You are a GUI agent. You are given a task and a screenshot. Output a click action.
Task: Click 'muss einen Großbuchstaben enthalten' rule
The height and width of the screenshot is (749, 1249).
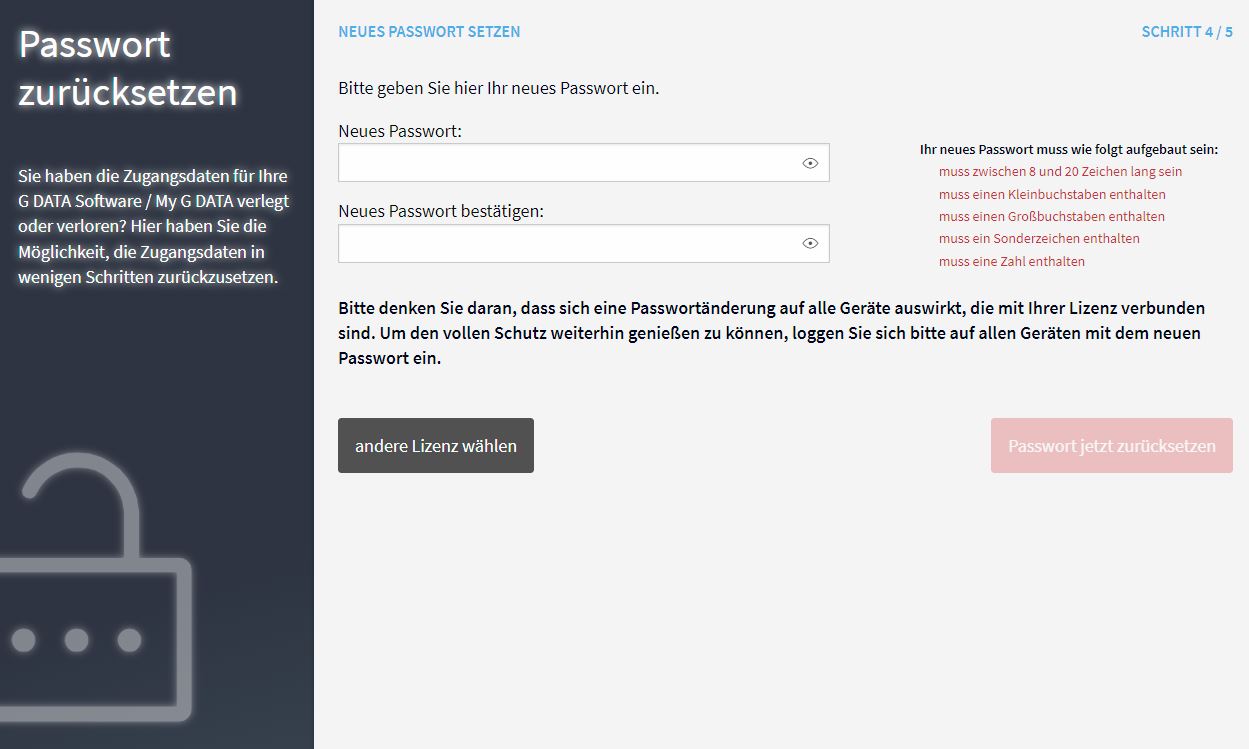coord(1052,216)
